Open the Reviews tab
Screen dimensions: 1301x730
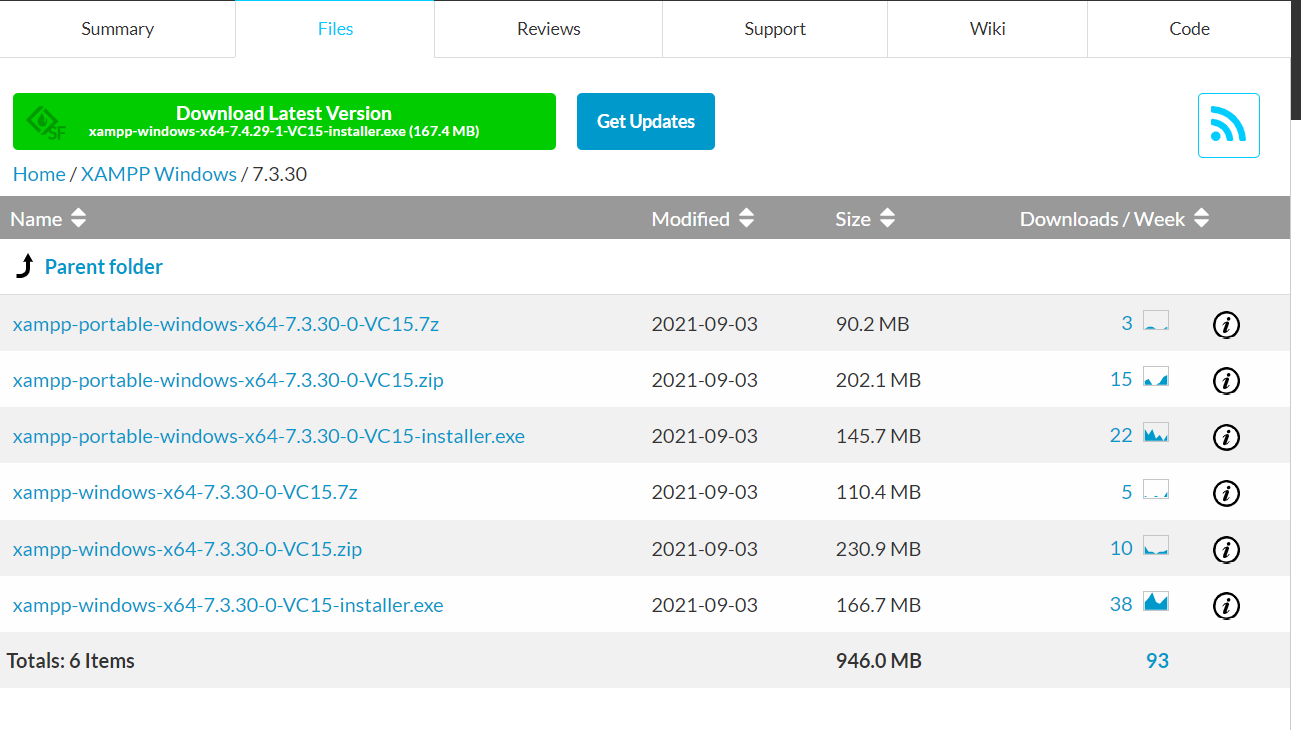[x=548, y=29]
